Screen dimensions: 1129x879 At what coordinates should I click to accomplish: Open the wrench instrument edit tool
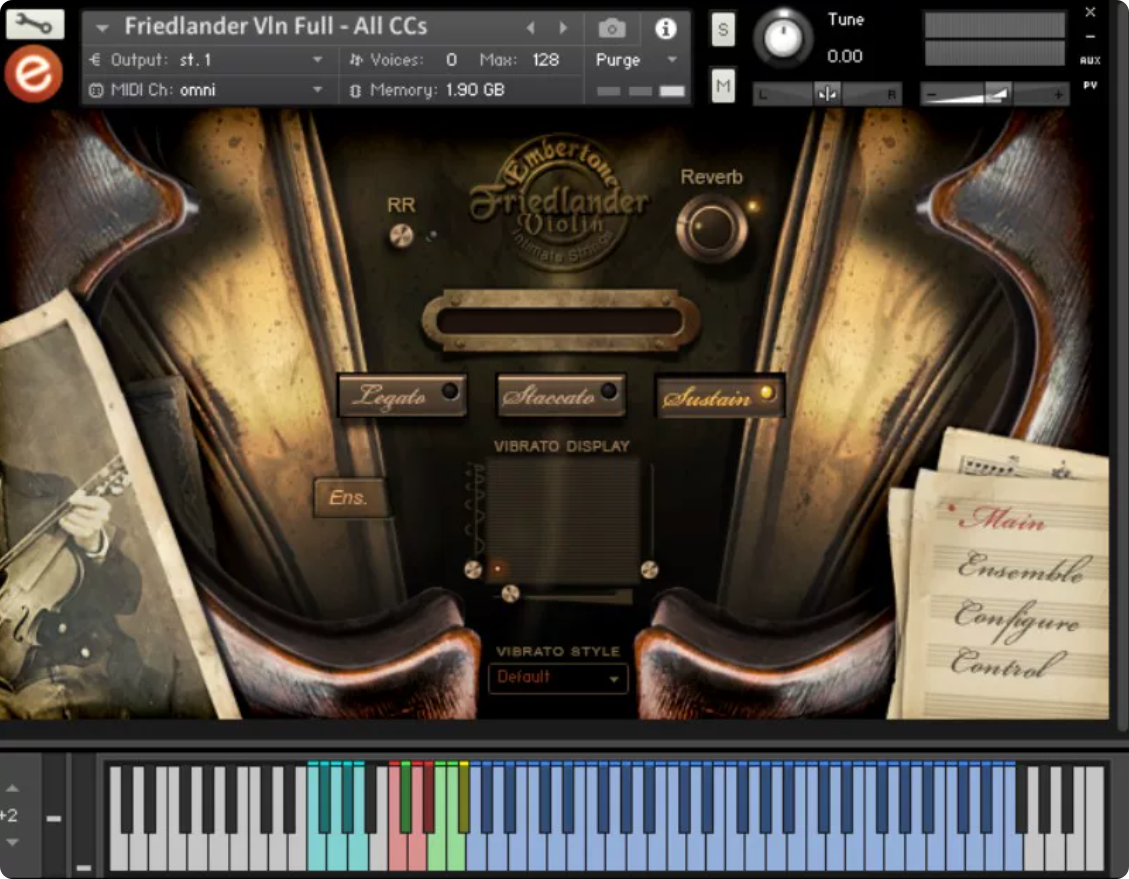[35, 24]
